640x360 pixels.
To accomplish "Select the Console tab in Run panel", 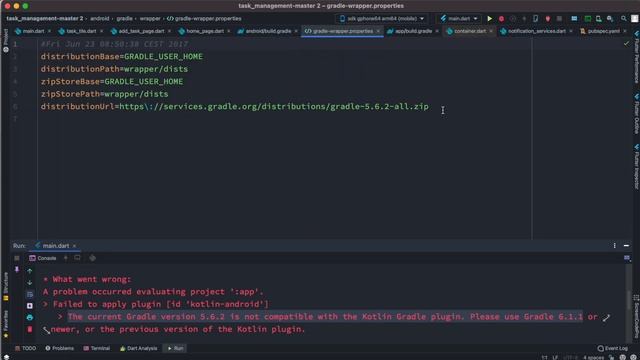I will click(x=43, y=258).
